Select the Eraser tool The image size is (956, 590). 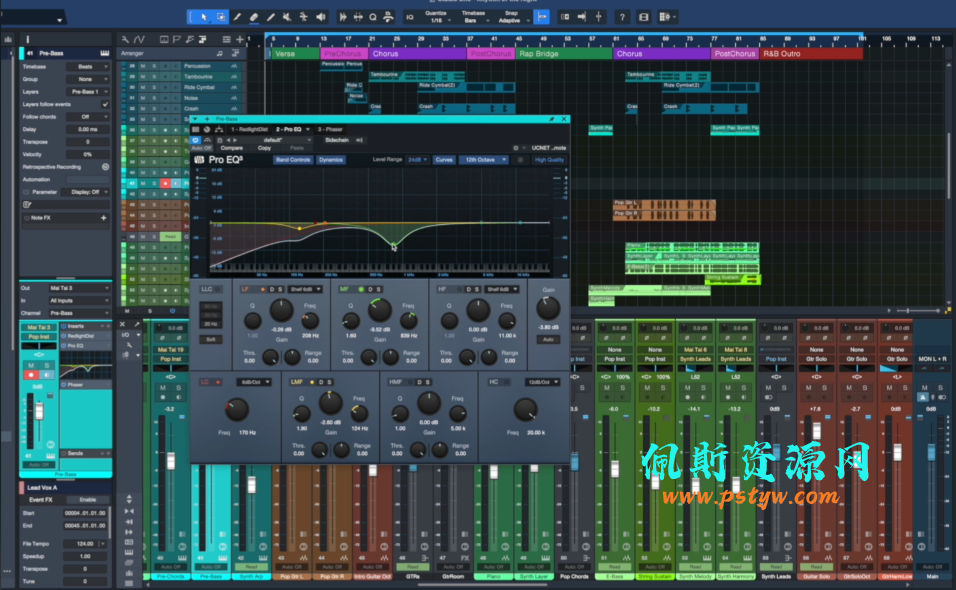254,17
